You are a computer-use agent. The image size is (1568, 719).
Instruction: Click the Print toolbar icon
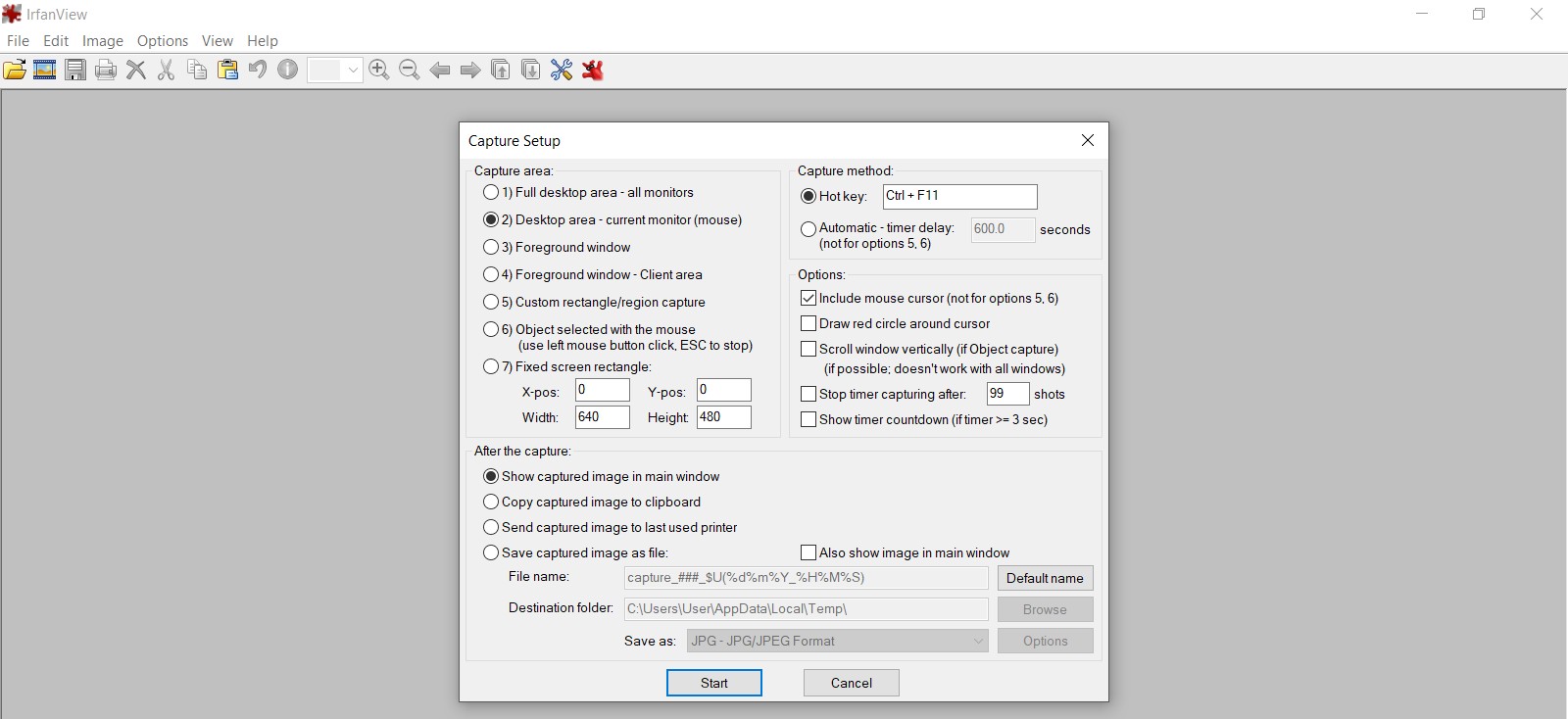click(106, 70)
